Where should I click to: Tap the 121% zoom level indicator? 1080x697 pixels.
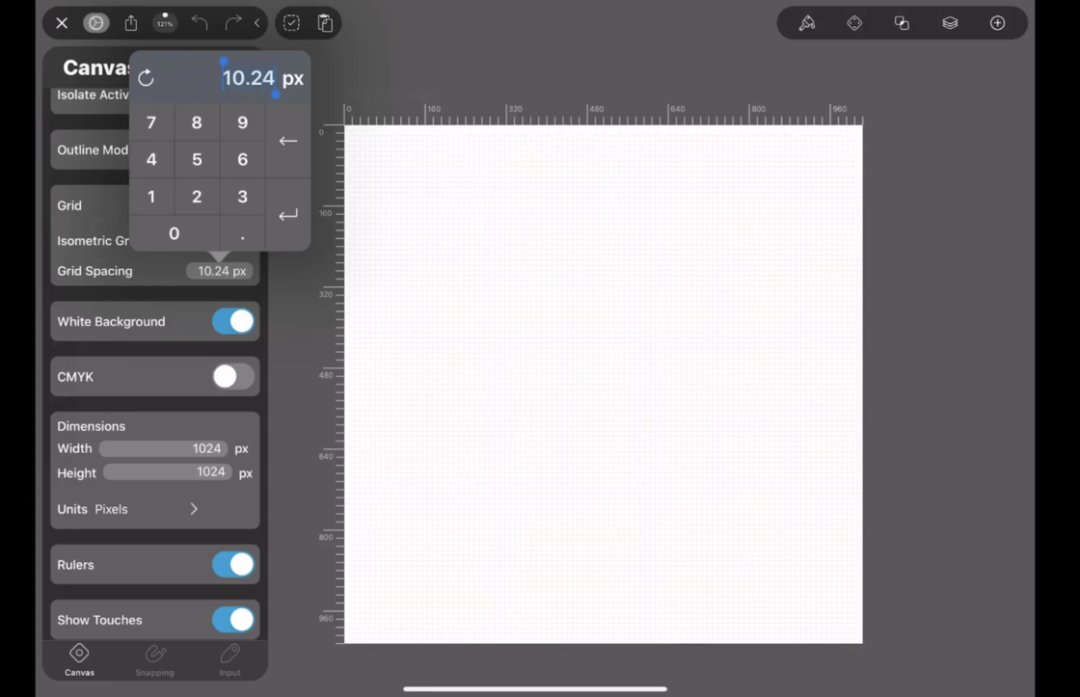165,23
